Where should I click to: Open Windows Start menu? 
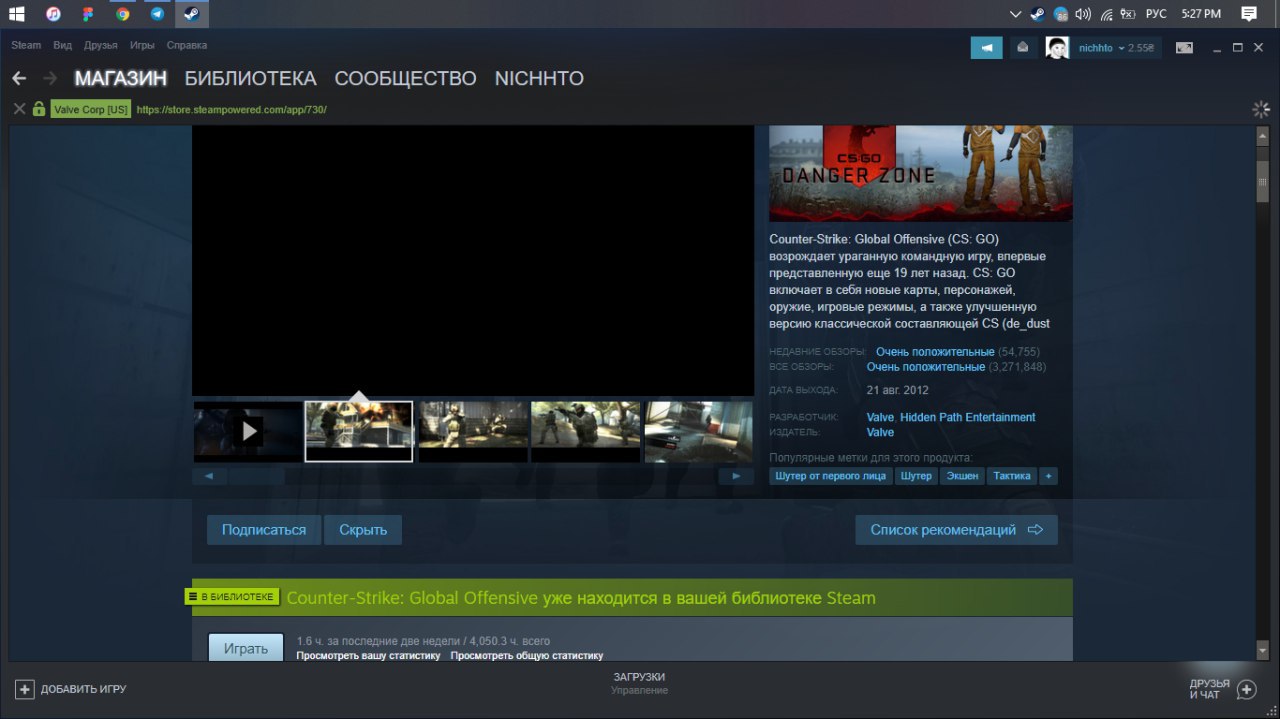[x=17, y=14]
